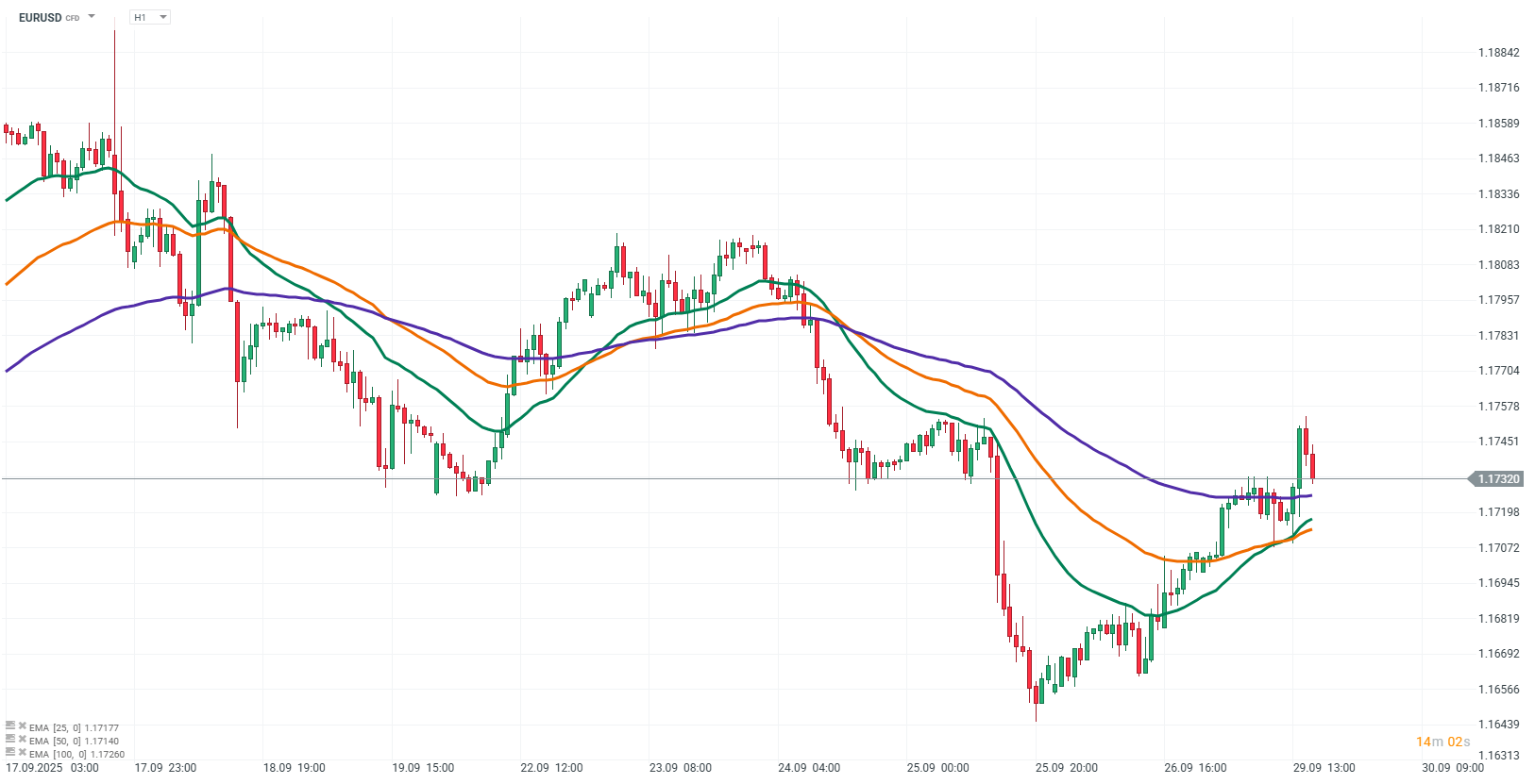
Task: Open settings for the EMA 50 indicator
Action: (10, 740)
